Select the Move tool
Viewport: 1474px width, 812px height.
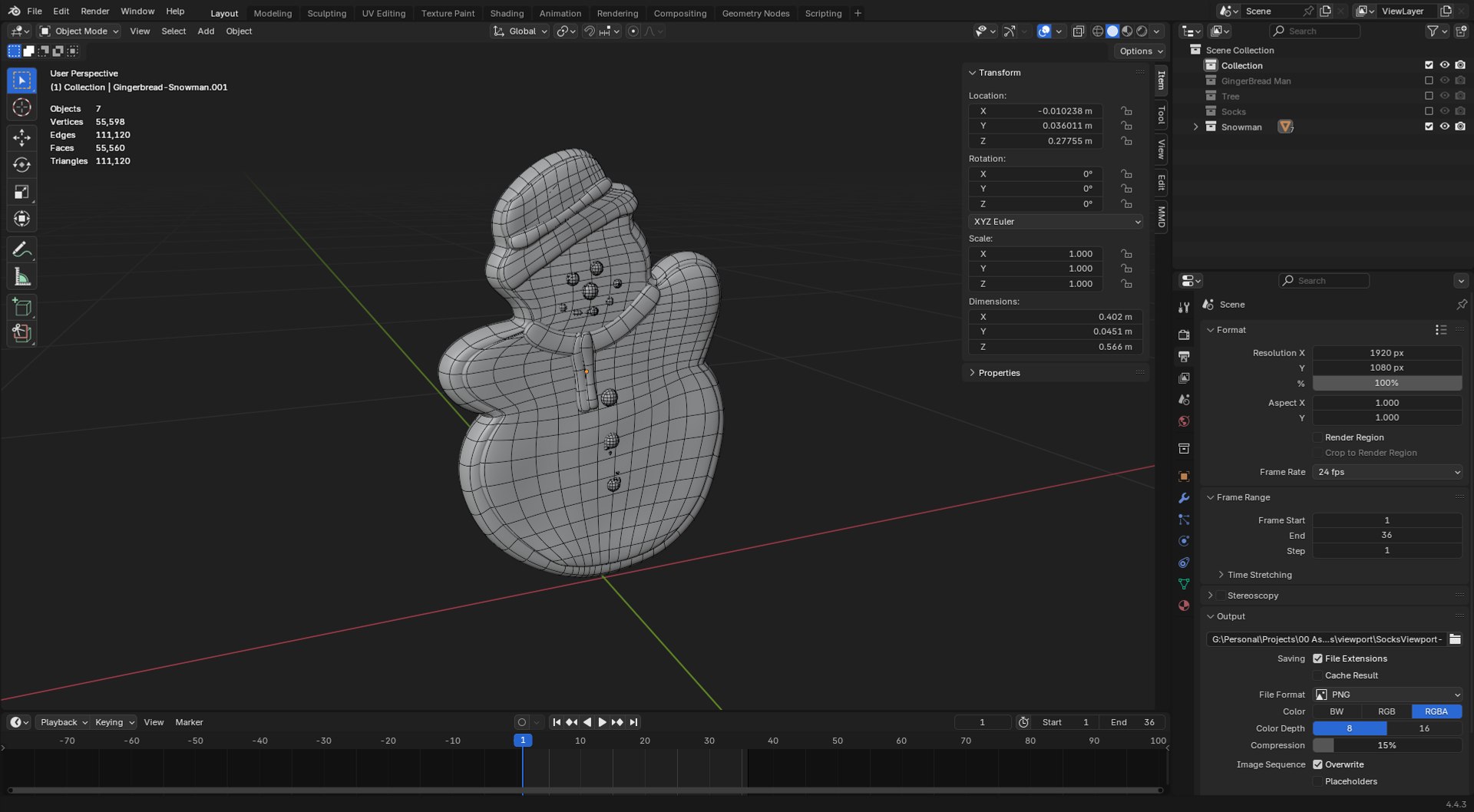(21, 138)
